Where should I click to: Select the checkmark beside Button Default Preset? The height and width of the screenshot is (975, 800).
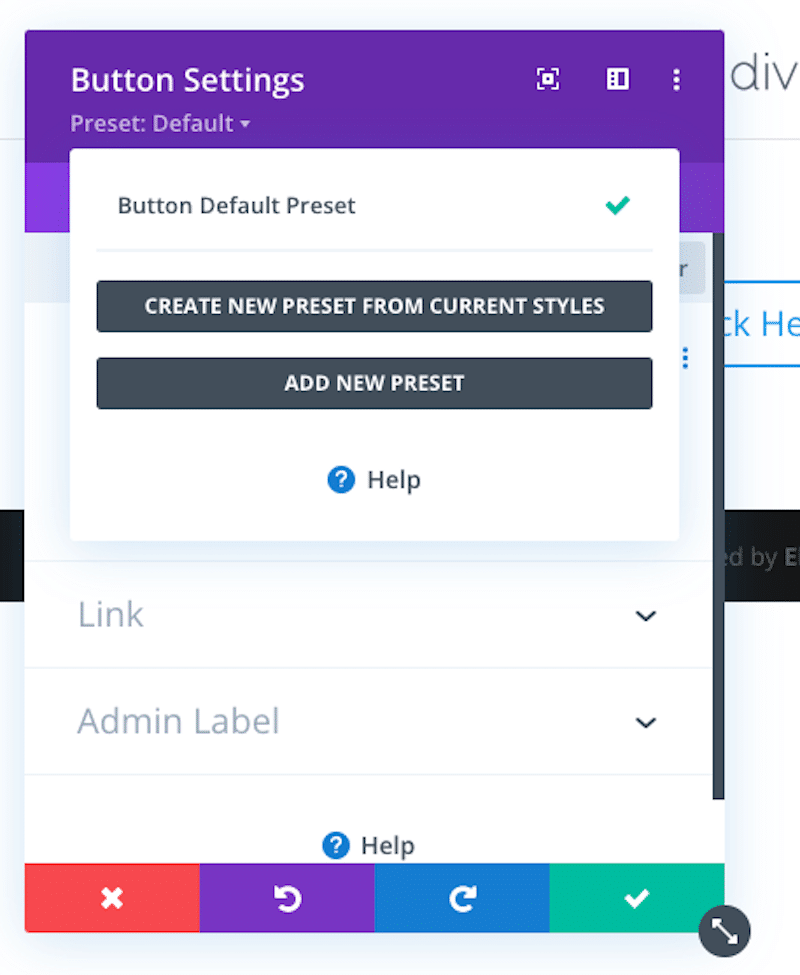pos(617,205)
